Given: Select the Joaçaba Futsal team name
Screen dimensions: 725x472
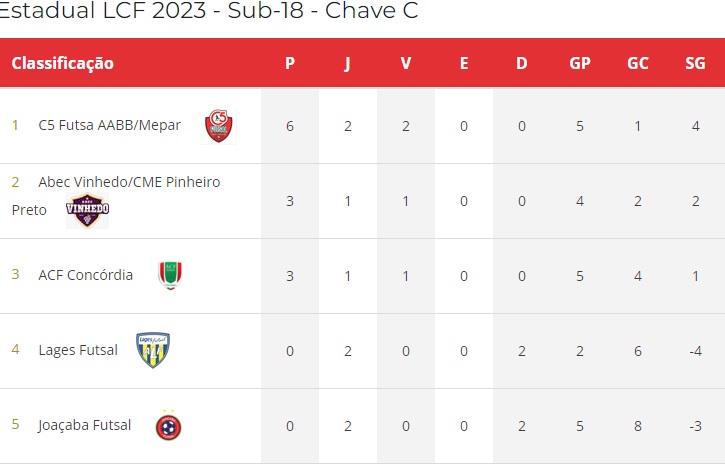Looking at the screenshot, I should pyautogui.click(x=85, y=425).
